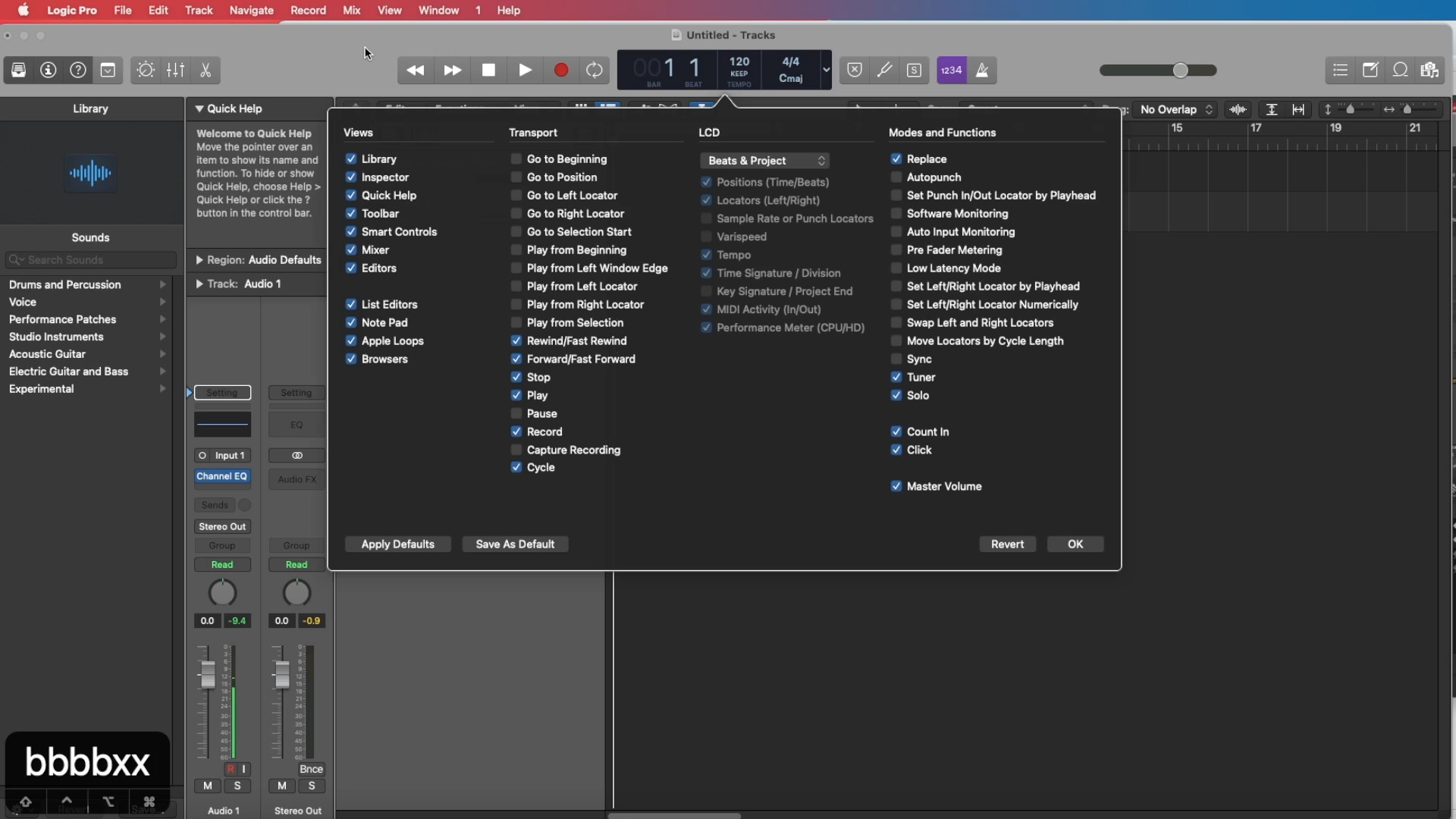Toggle waveform zoom button in Tracks header
This screenshot has height=819, width=1456.
coord(1238,110)
